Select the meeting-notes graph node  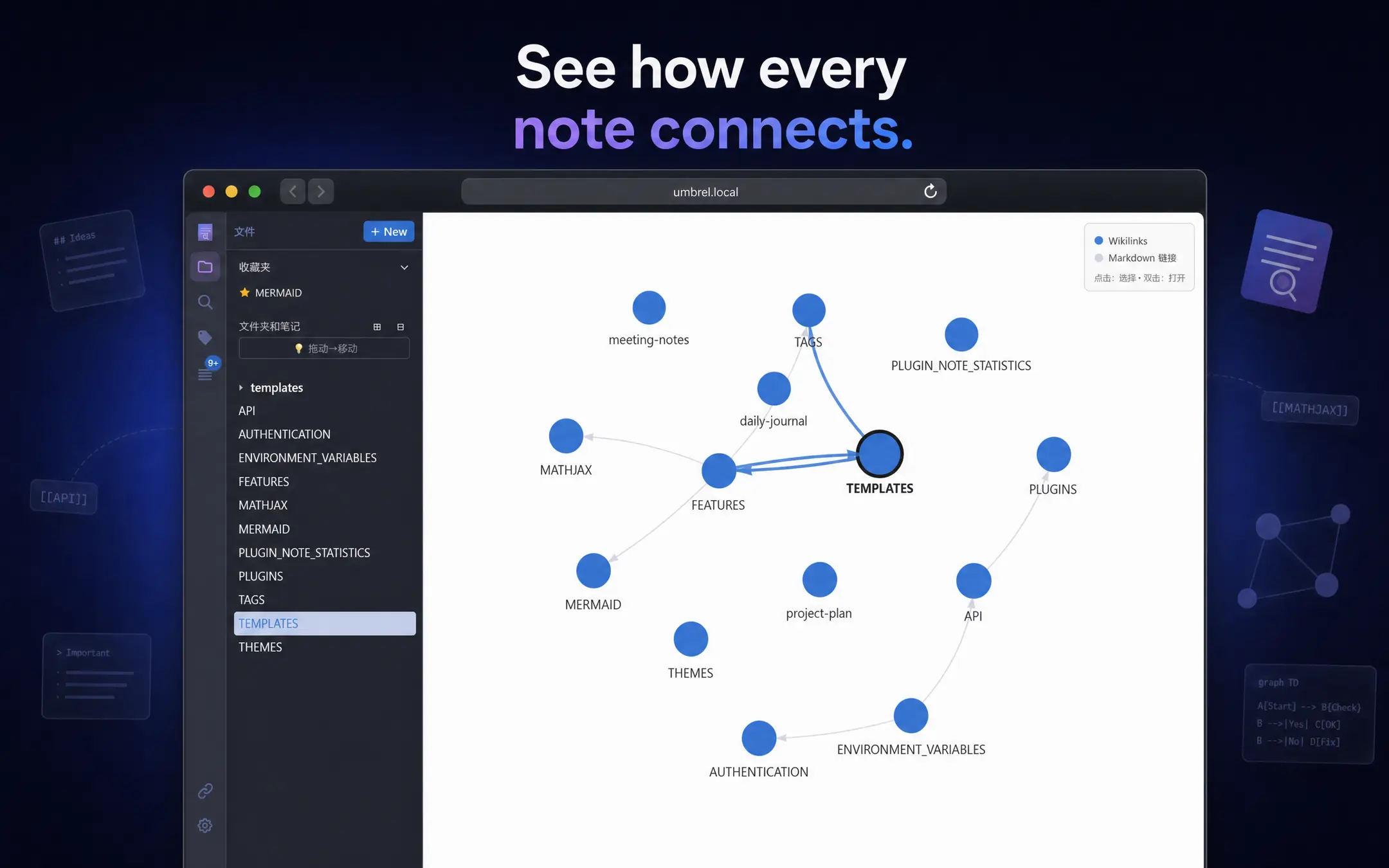pyautogui.click(x=649, y=308)
